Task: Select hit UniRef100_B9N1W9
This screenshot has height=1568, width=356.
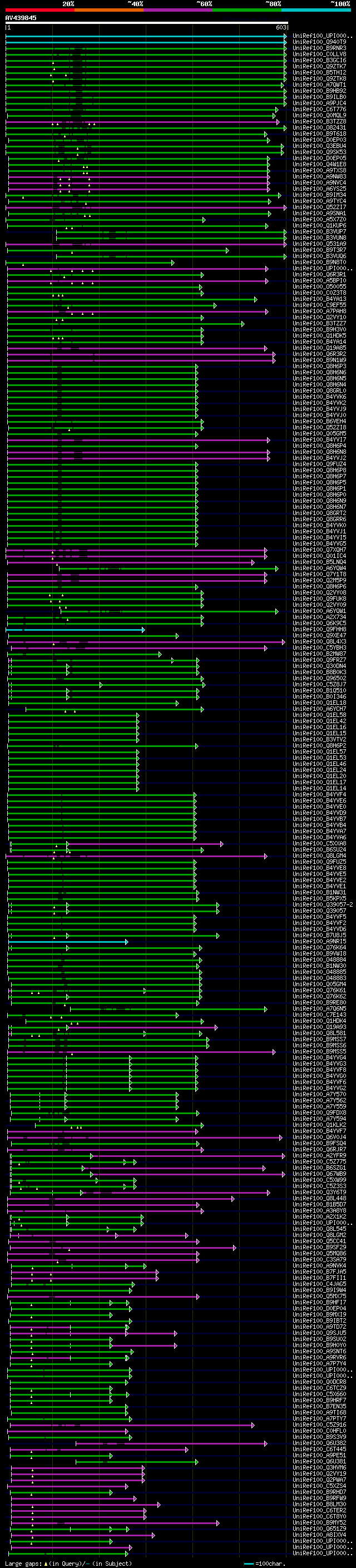Action: pos(319,360)
